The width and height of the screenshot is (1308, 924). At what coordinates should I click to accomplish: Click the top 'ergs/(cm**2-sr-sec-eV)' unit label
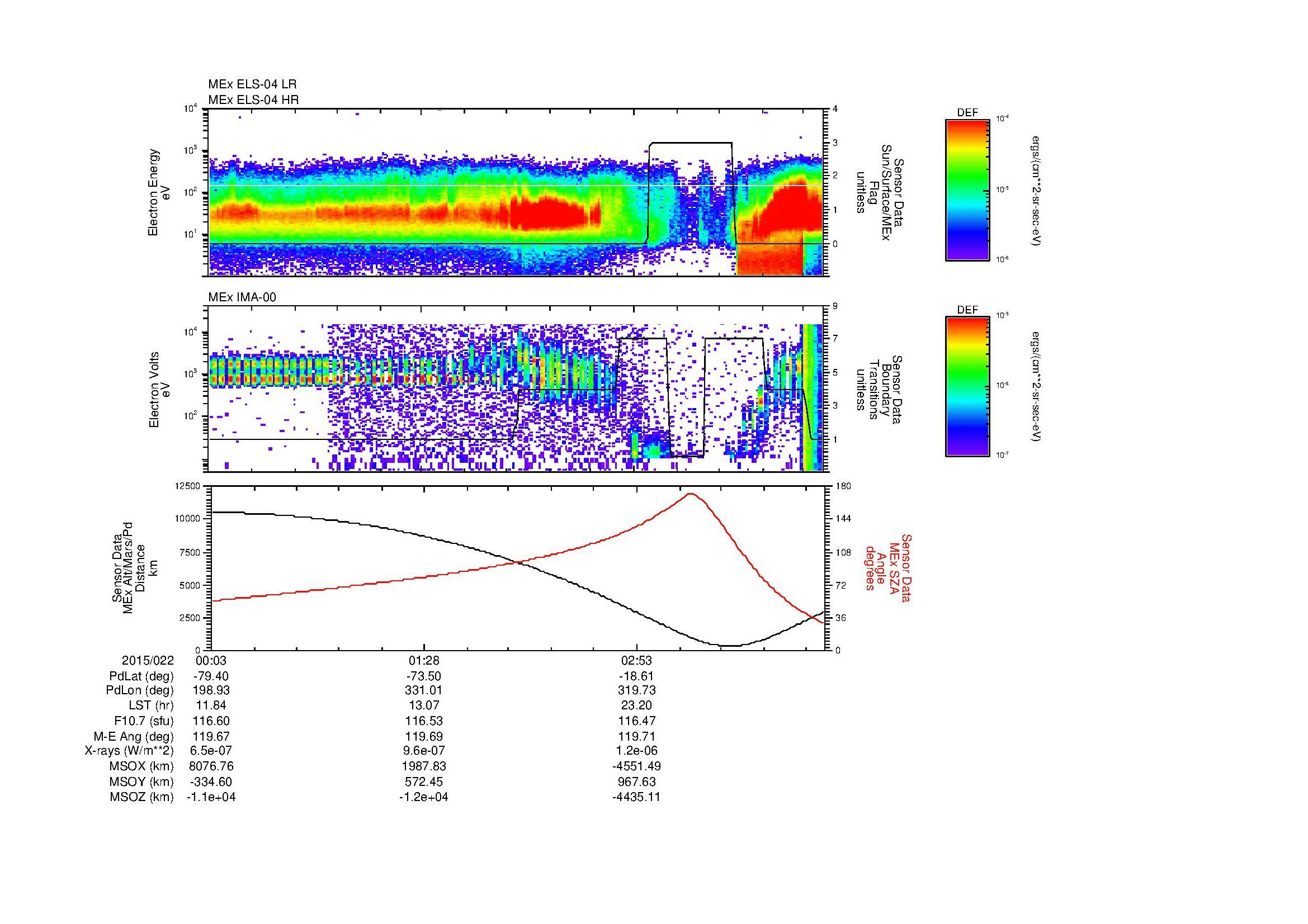[x=1037, y=191]
